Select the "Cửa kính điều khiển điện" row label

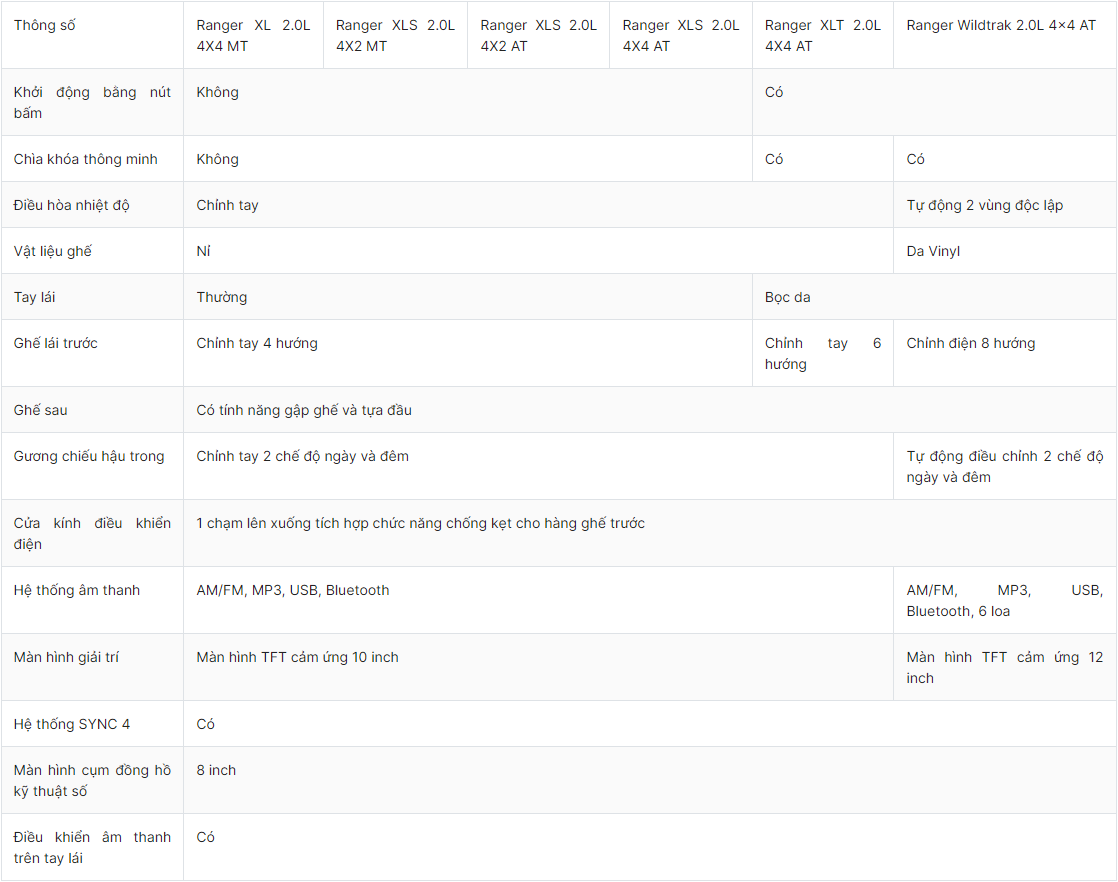pyautogui.click(x=92, y=534)
